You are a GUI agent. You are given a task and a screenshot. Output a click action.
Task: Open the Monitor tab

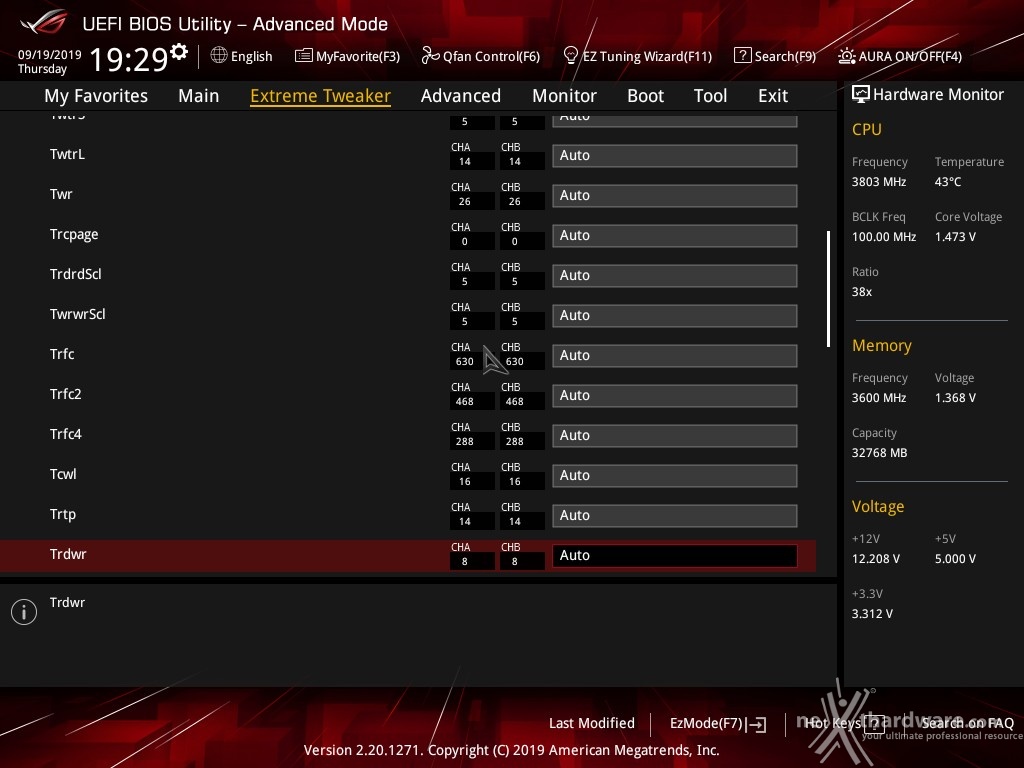click(564, 96)
